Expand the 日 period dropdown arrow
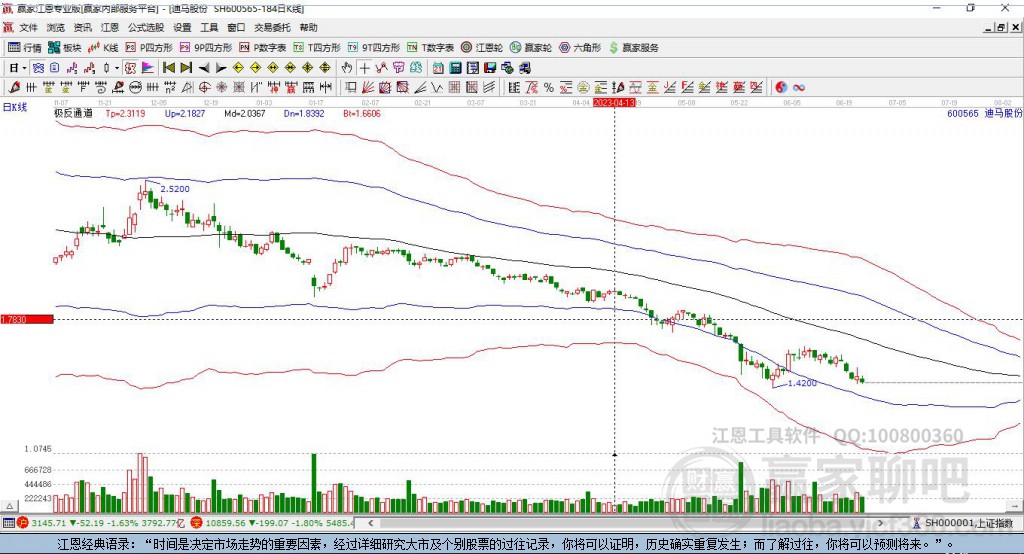Screen dimensions: 1024x554 (x=24, y=68)
